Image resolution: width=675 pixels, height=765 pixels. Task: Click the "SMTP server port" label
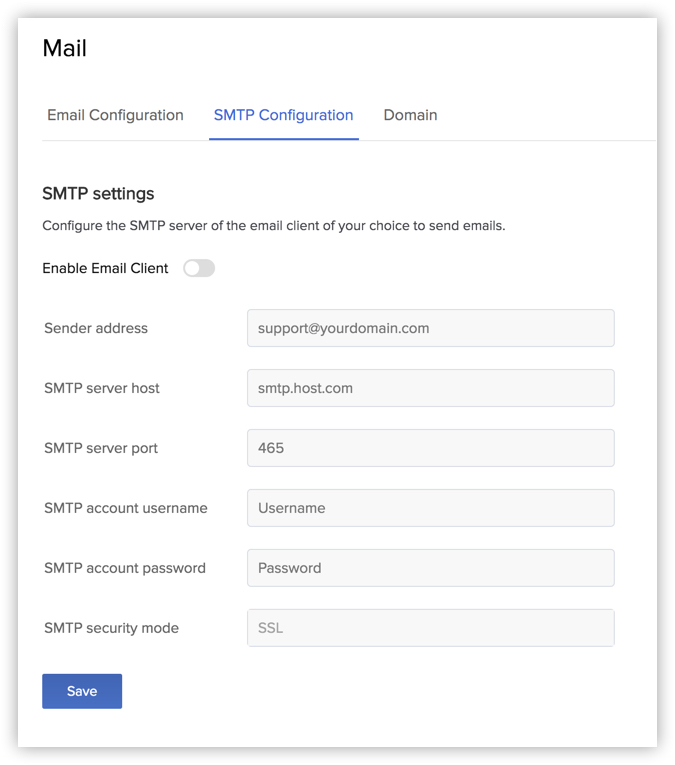101,448
